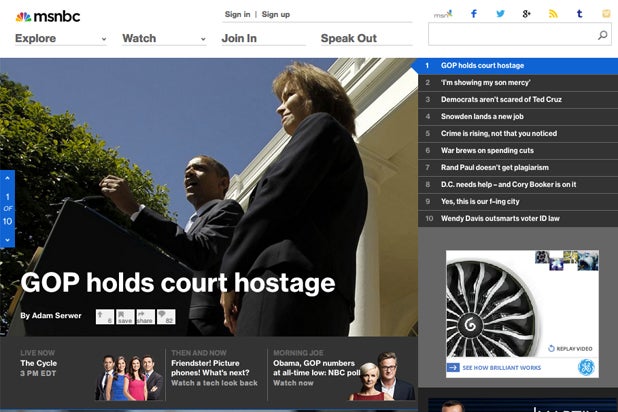Open the Twitter icon in header
The image size is (618, 412).
click(500, 14)
